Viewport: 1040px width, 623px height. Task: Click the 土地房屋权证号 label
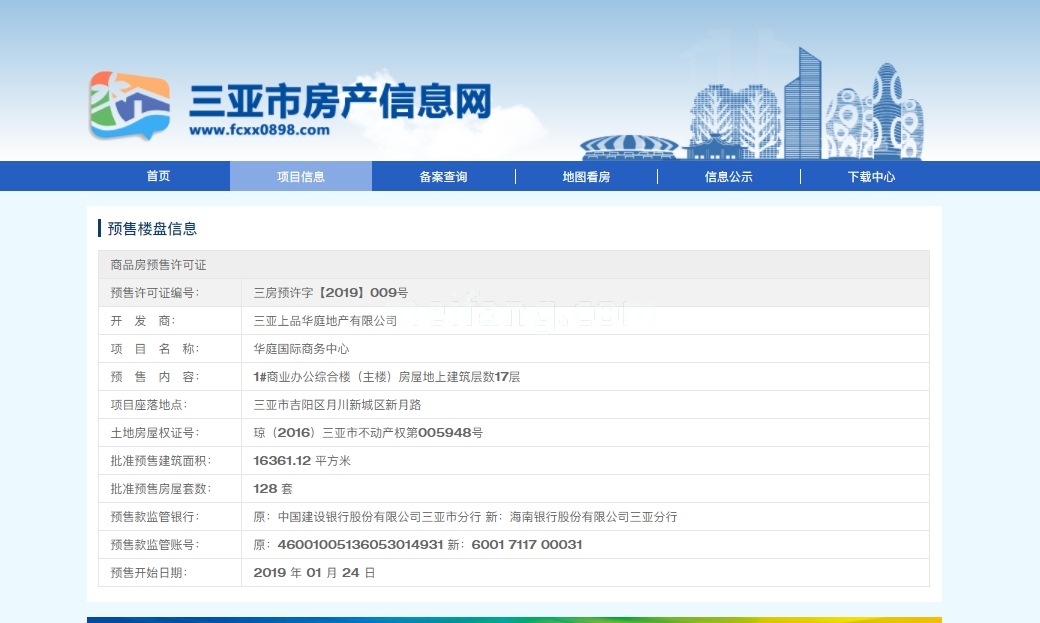tap(155, 433)
